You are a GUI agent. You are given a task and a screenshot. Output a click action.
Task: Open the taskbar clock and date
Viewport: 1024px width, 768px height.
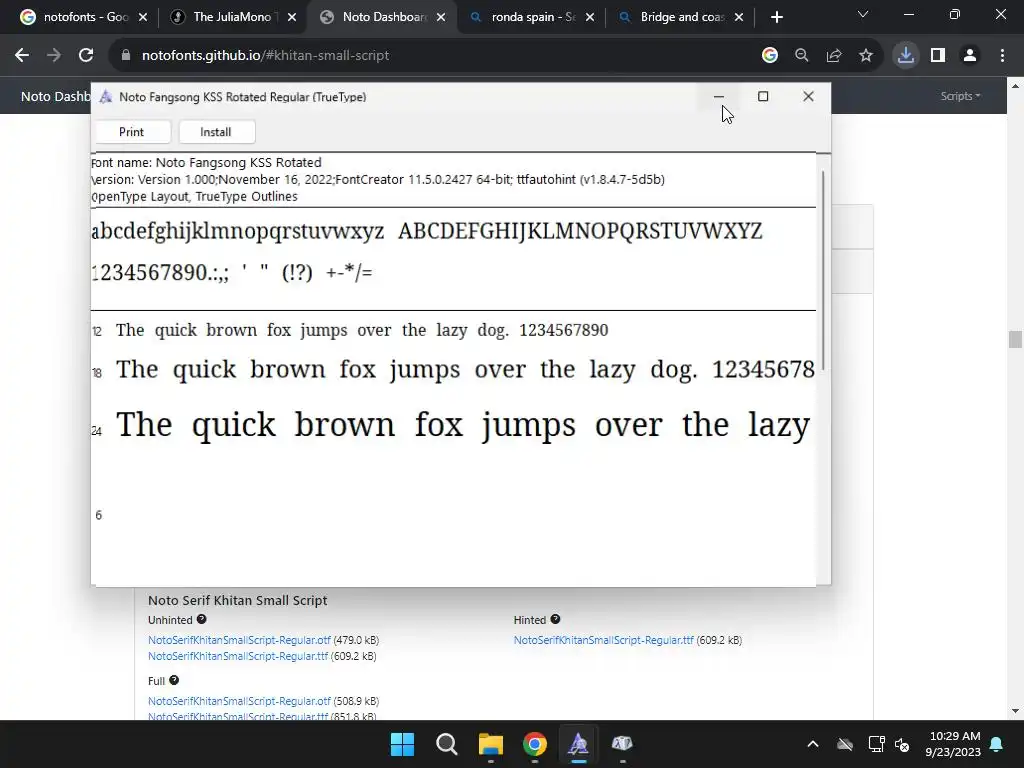tap(953, 744)
